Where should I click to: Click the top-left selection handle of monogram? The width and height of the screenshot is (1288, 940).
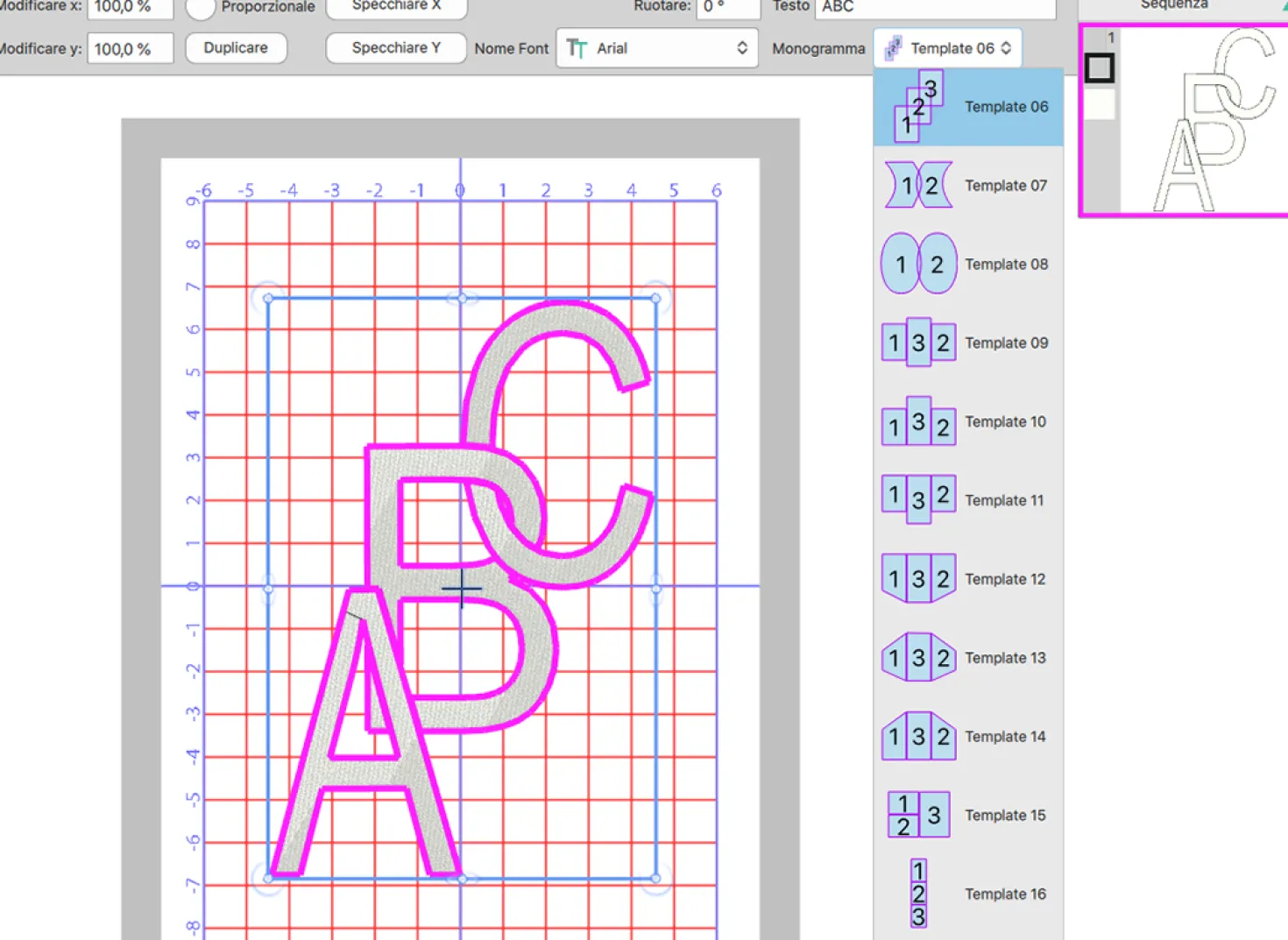[x=268, y=299]
